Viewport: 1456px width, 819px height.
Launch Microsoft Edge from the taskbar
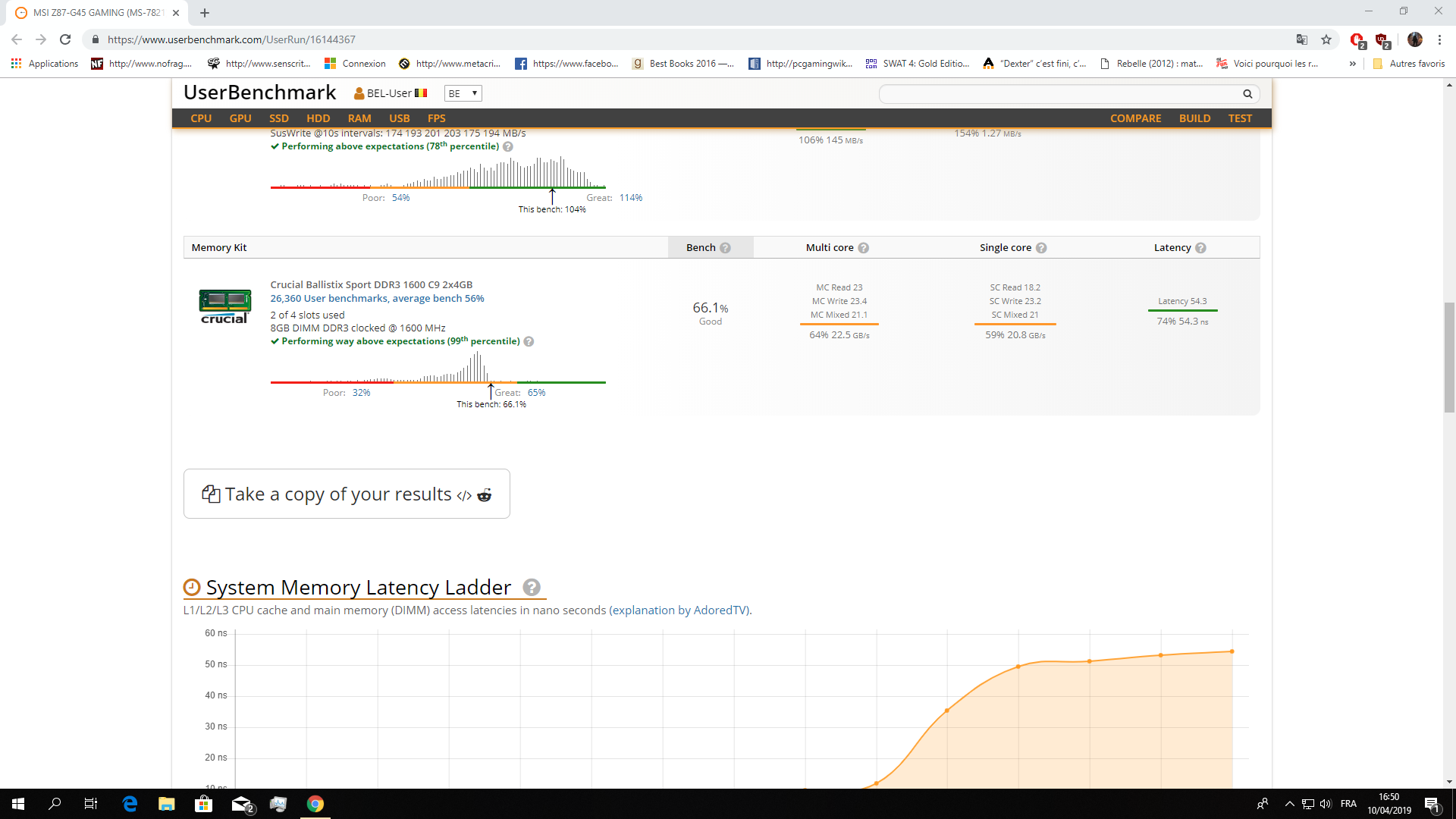130,804
